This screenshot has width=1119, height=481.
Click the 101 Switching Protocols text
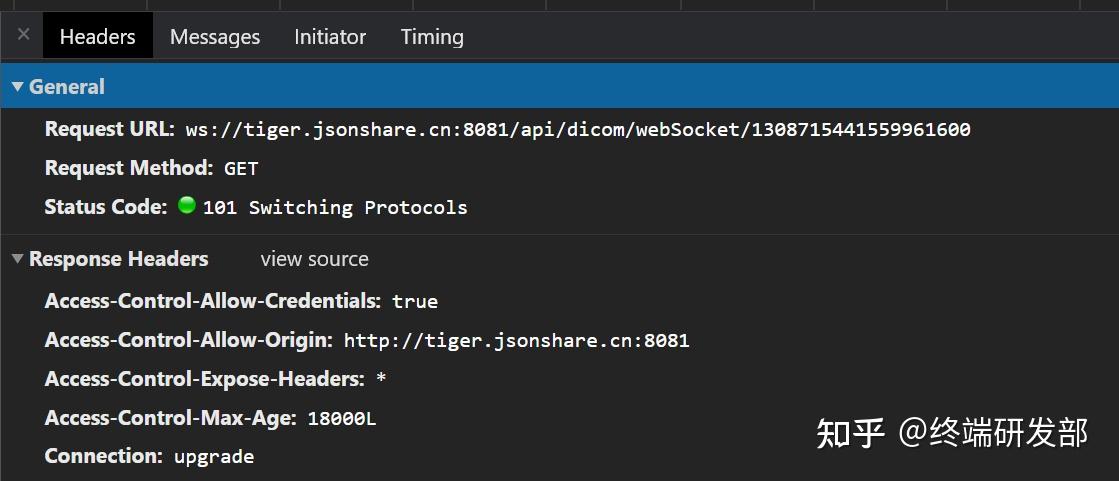pos(335,207)
